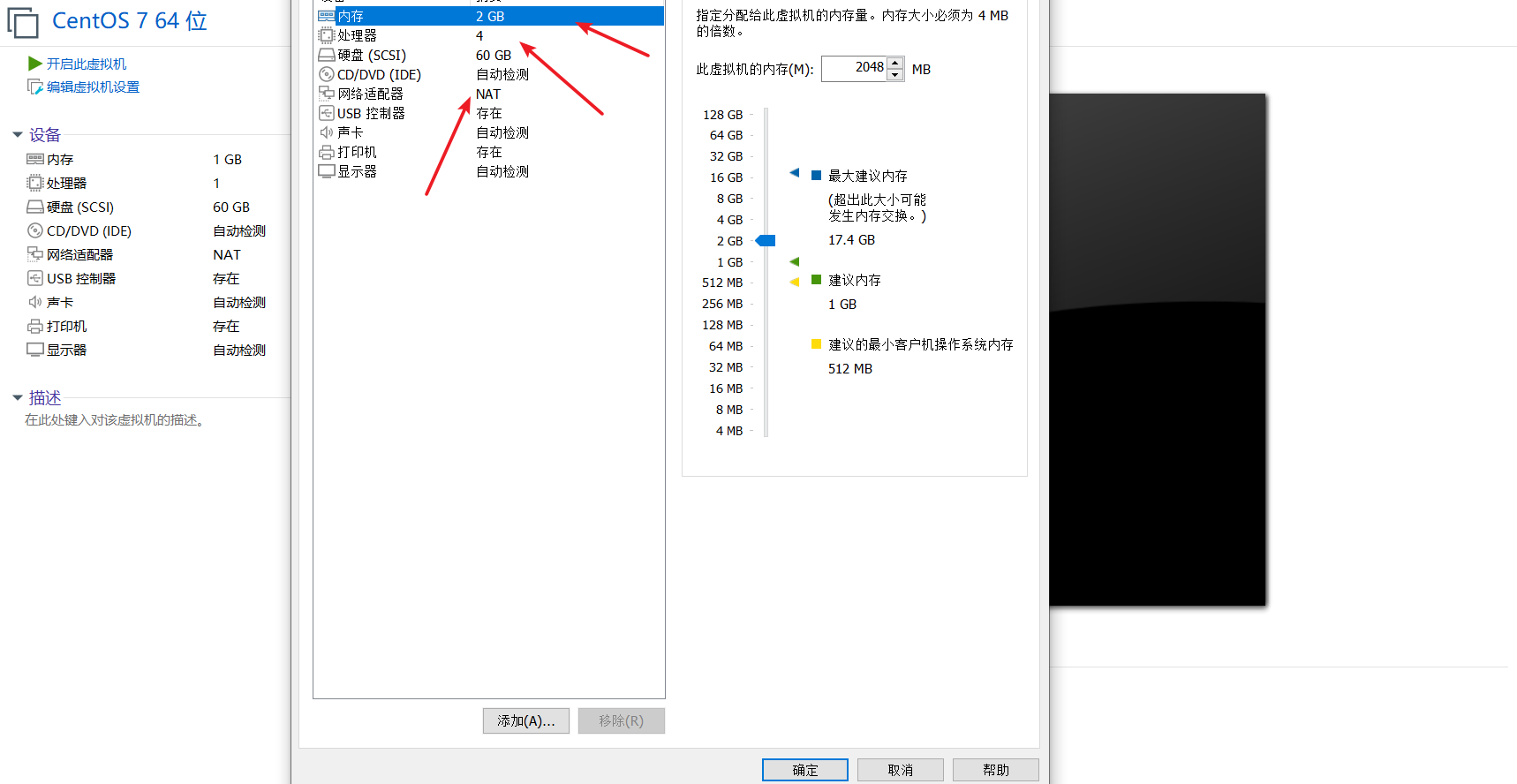
Task: Click the 帮助 button
Action: (x=996, y=770)
